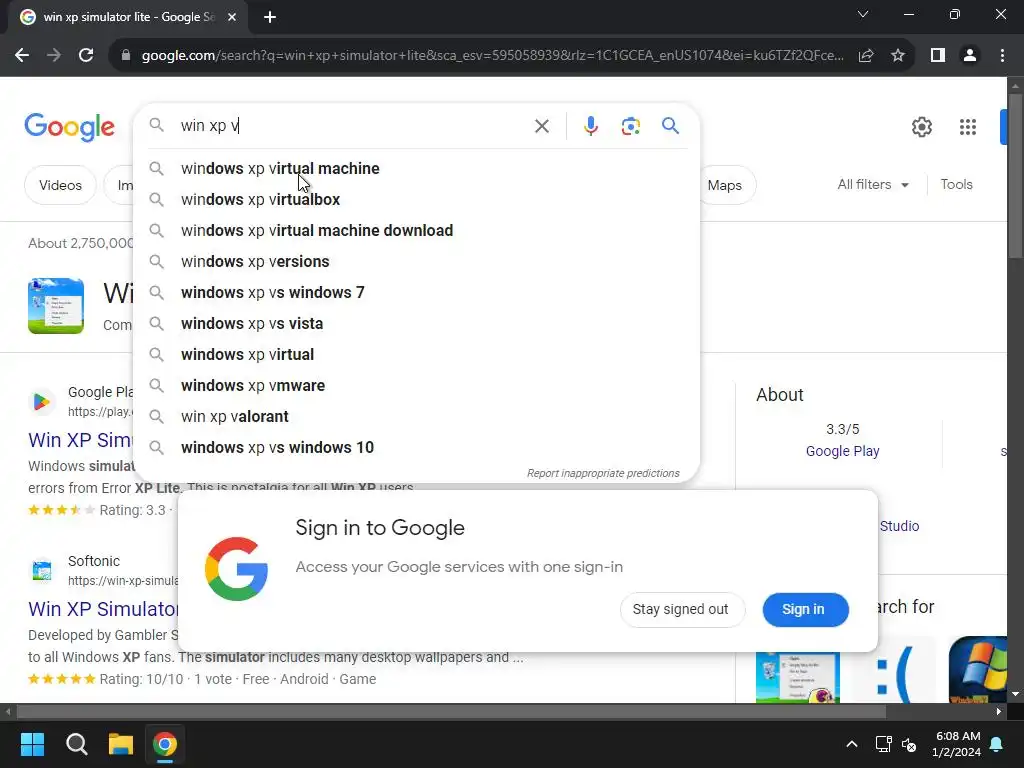This screenshot has width=1024, height=768.
Task: Click the horizontal page scrollbar
Action: coord(451,711)
